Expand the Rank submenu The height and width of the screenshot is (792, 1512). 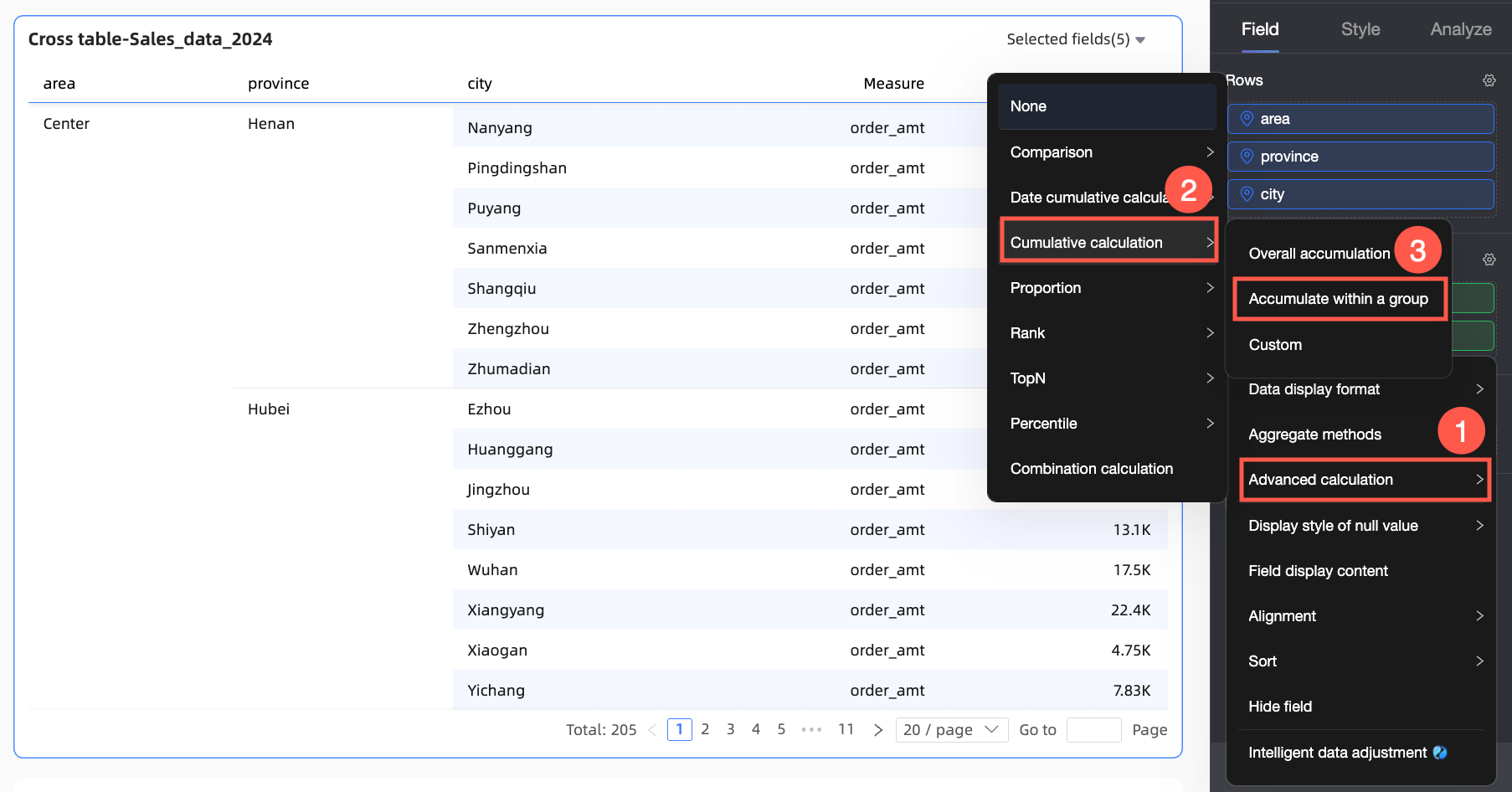point(1210,333)
